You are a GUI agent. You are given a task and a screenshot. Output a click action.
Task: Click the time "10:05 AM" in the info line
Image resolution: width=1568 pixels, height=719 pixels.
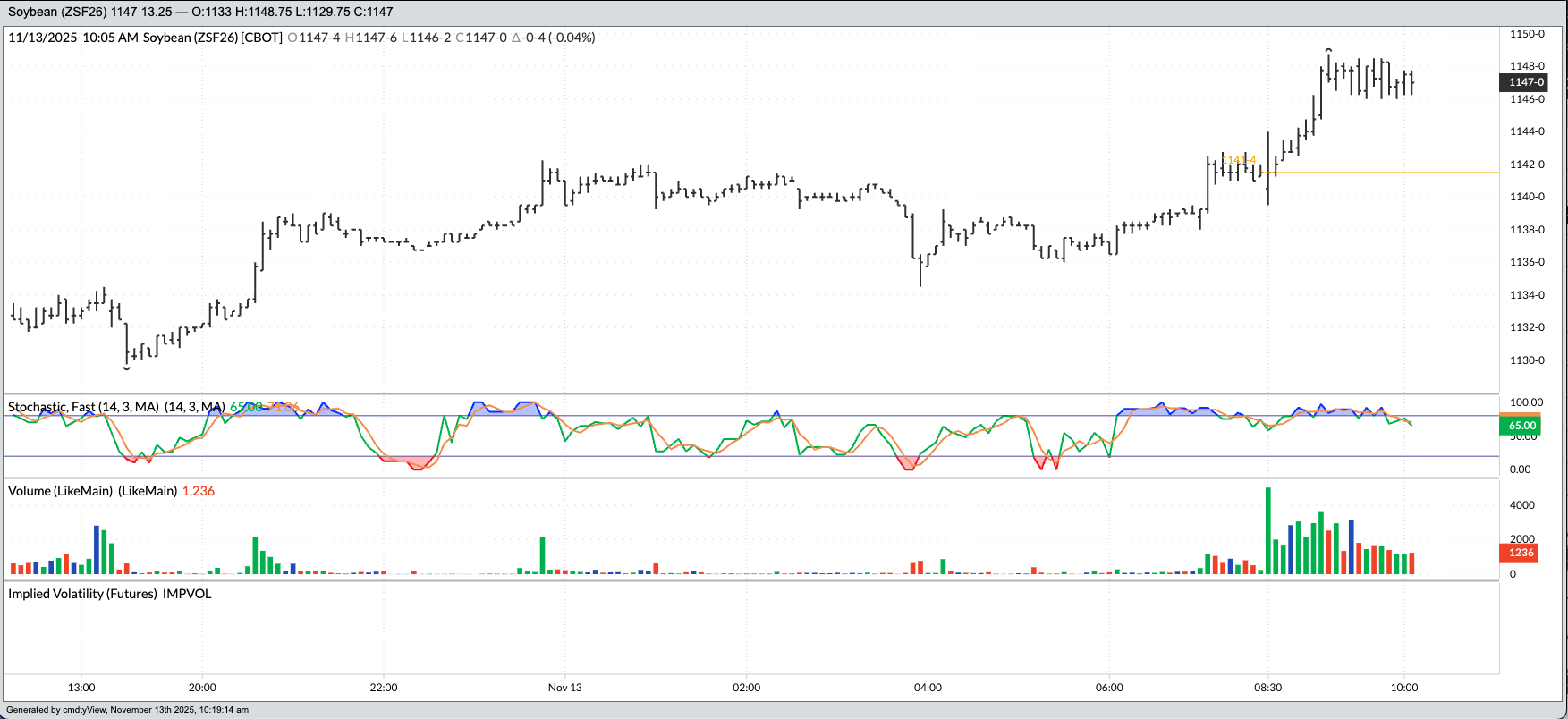pyautogui.click(x=111, y=38)
